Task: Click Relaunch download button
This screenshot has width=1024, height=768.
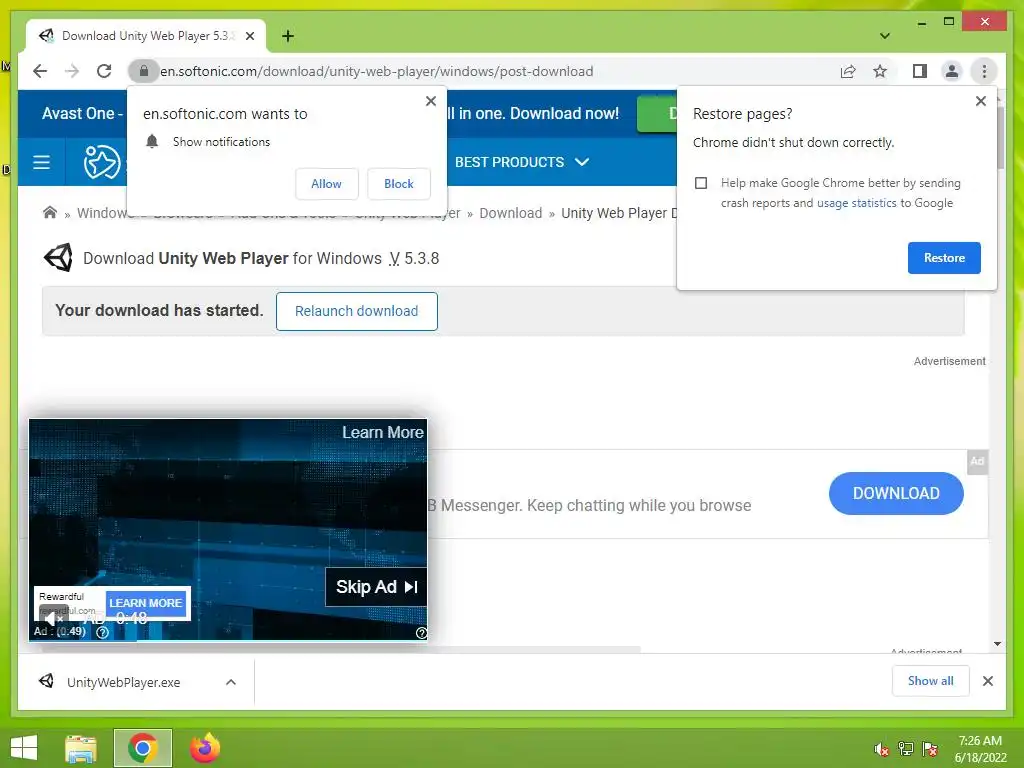Action: pos(357,312)
